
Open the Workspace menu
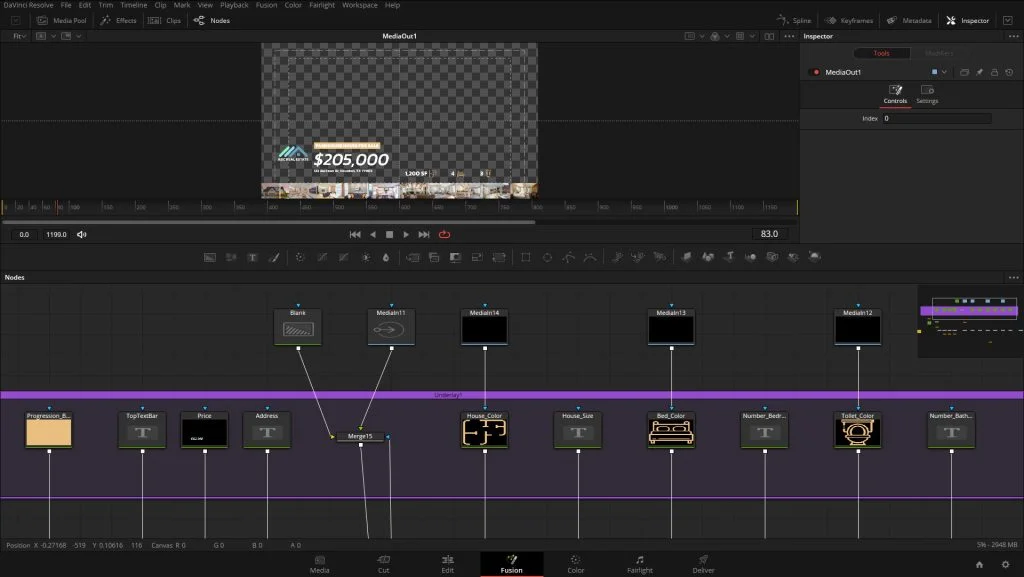tap(360, 5)
